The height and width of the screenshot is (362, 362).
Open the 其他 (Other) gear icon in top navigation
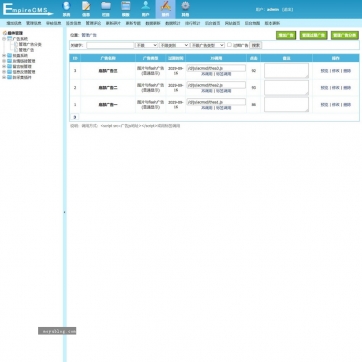tap(185, 9)
